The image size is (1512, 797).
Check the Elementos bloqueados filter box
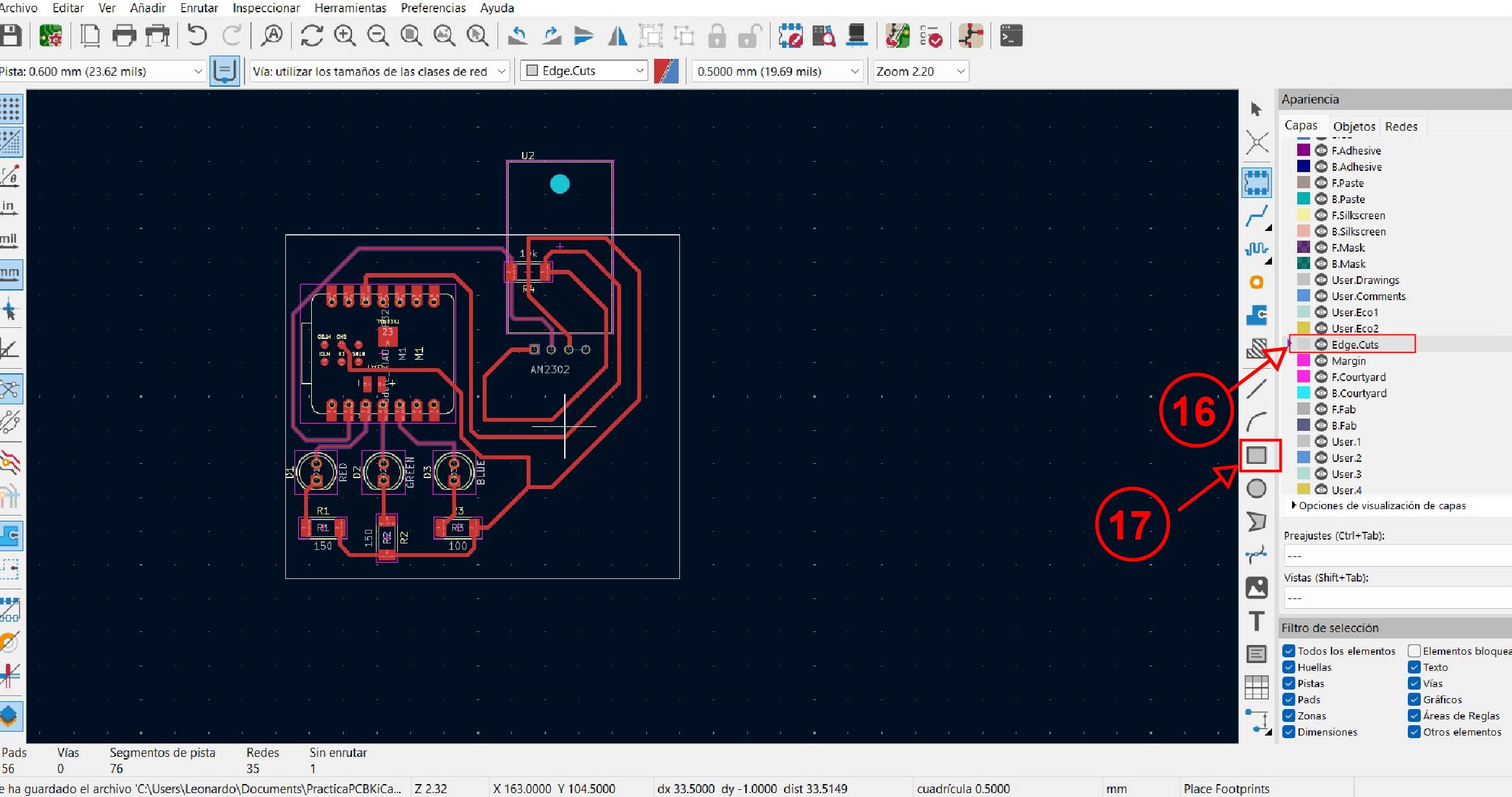(x=1414, y=651)
